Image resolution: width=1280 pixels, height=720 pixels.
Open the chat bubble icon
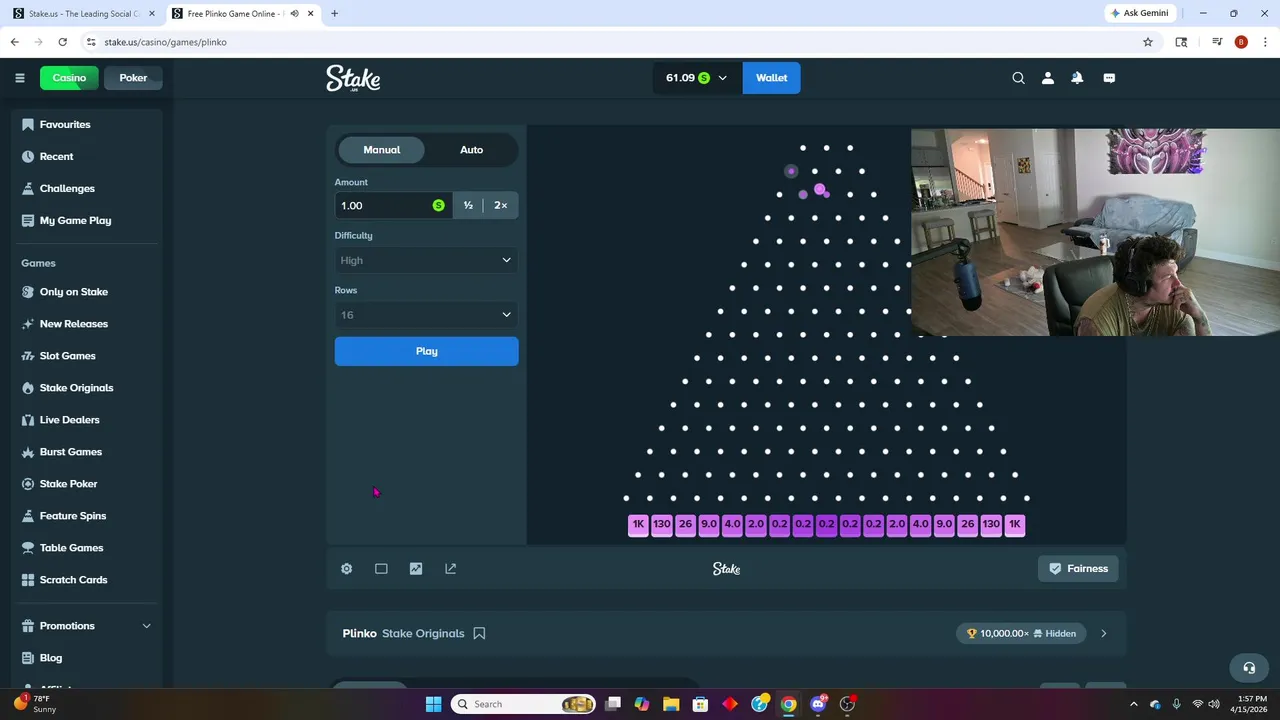(1109, 78)
